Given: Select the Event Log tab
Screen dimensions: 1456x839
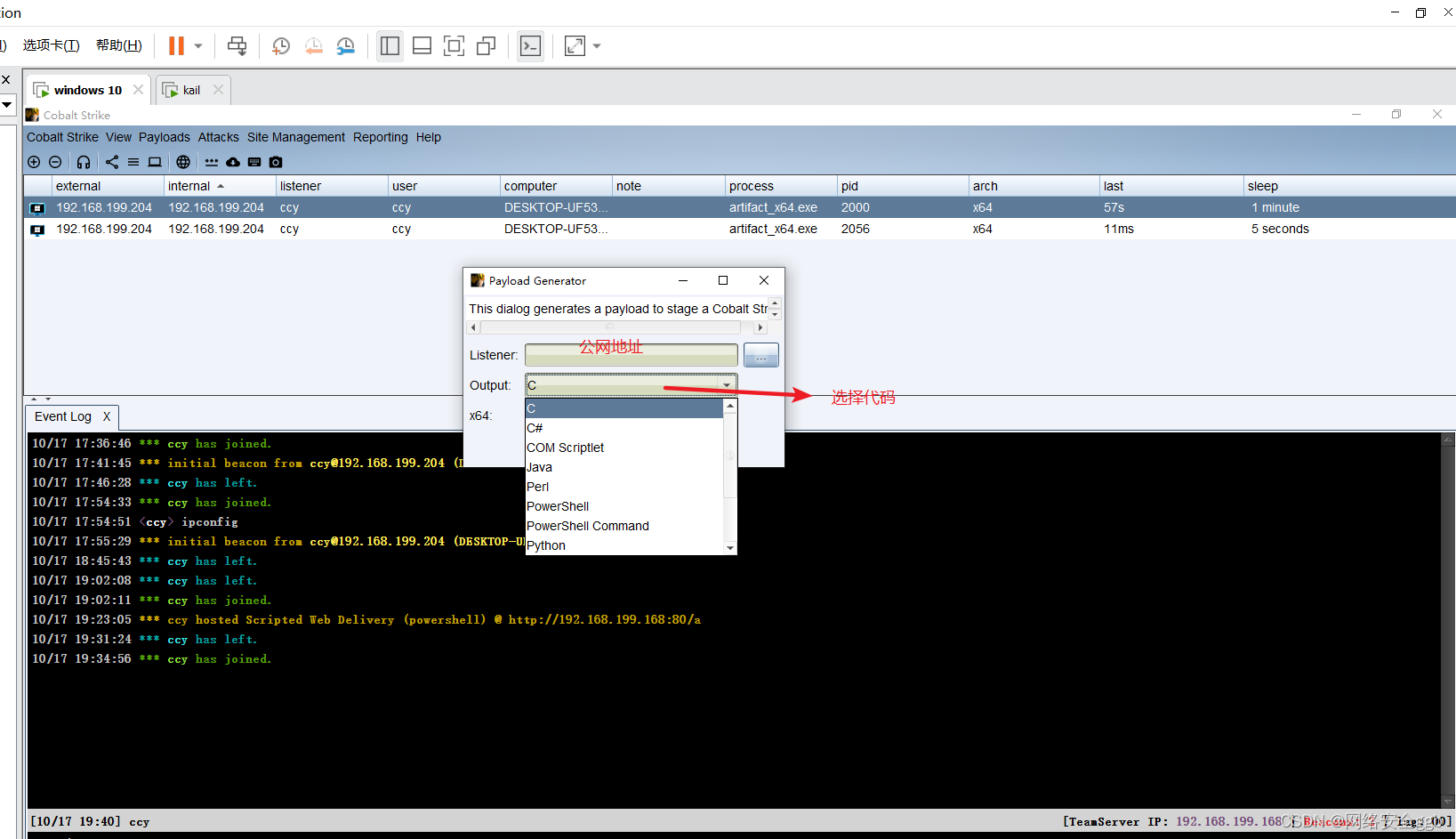Looking at the screenshot, I should (x=63, y=416).
